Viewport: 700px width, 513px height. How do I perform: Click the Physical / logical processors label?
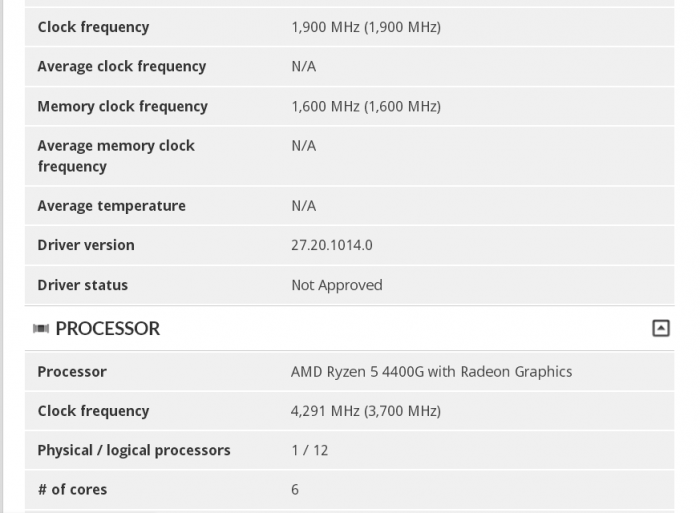134,450
